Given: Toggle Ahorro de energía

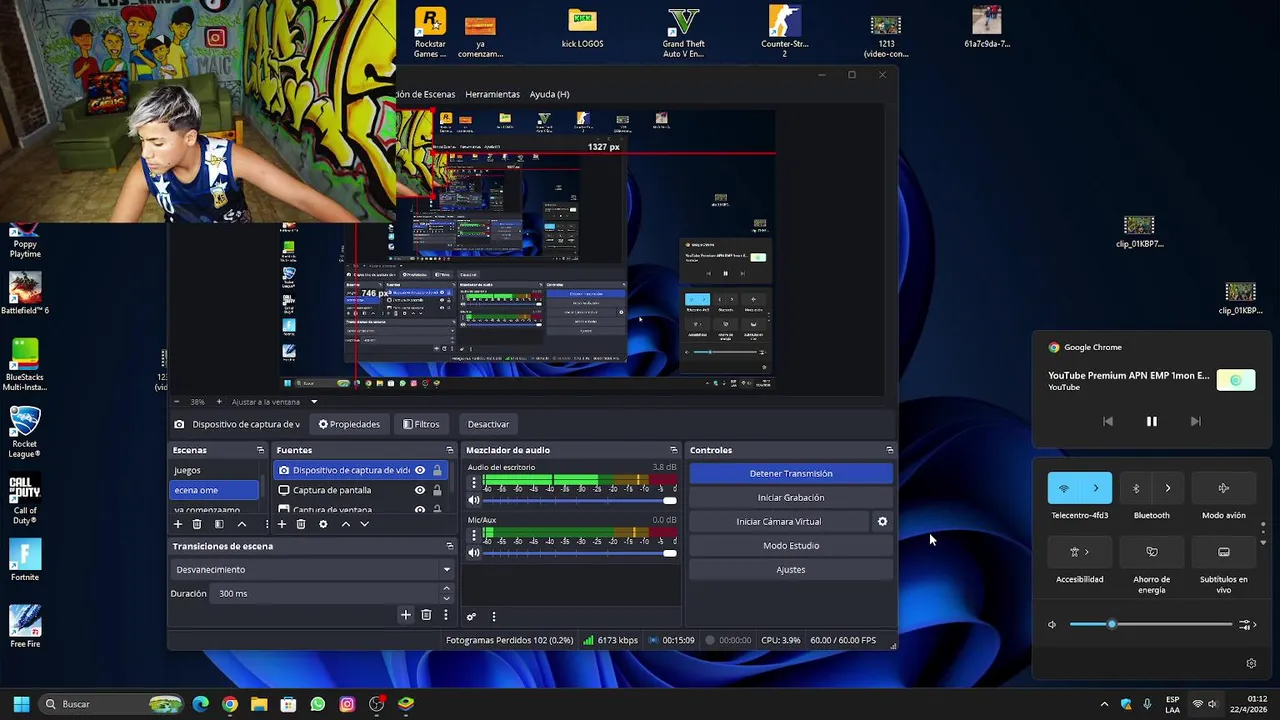Looking at the screenshot, I should click(1152, 551).
